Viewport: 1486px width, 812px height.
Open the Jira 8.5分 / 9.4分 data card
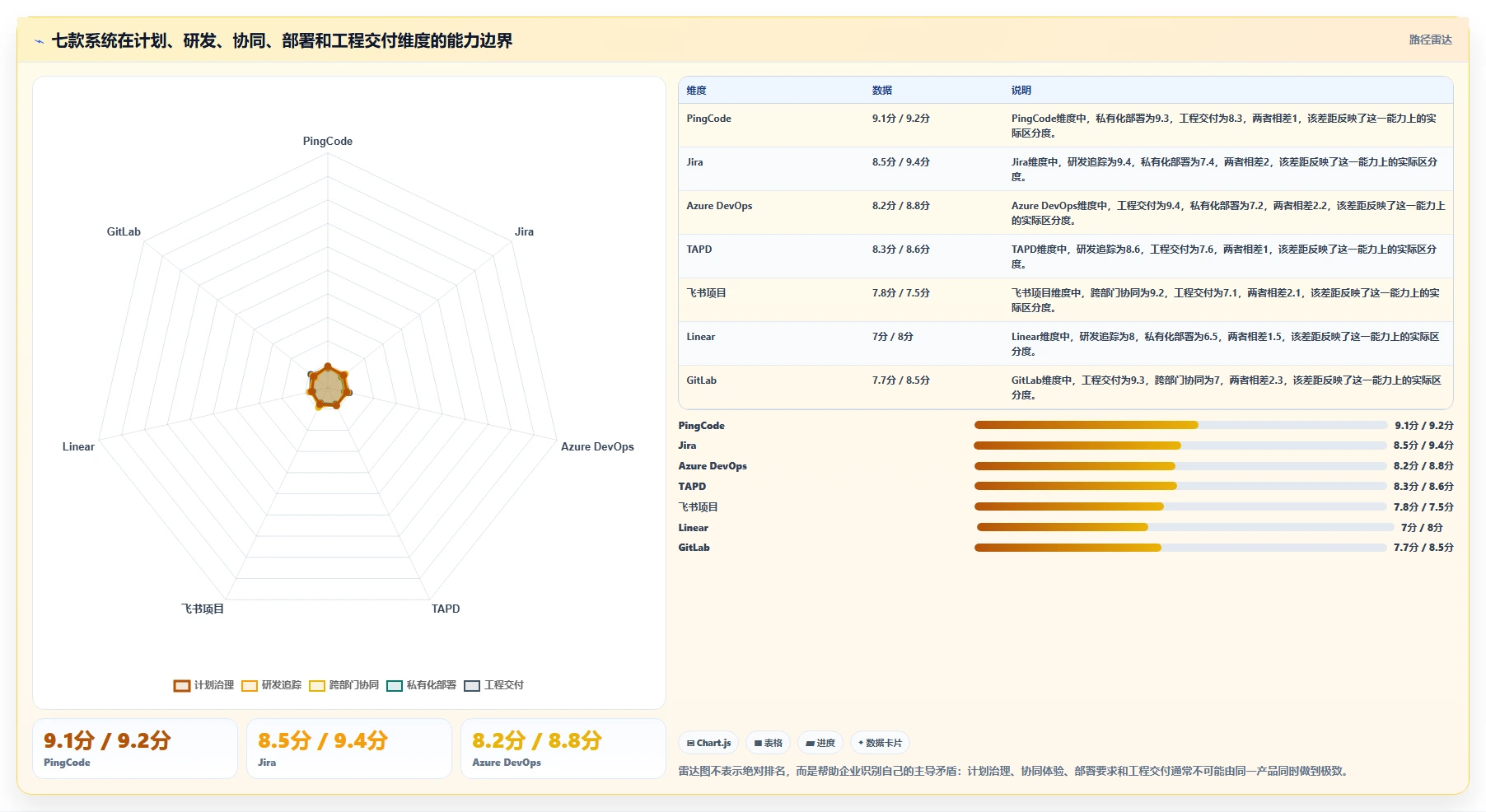[349, 749]
